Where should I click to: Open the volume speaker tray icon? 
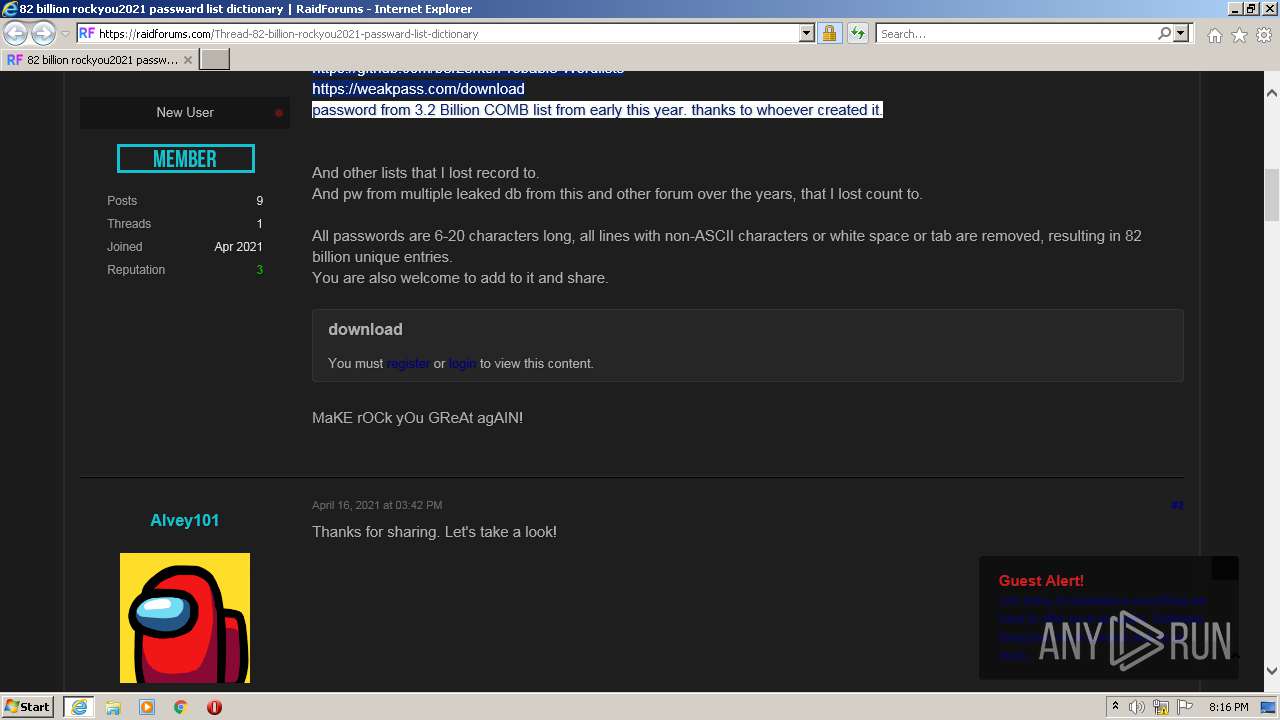[1137, 707]
